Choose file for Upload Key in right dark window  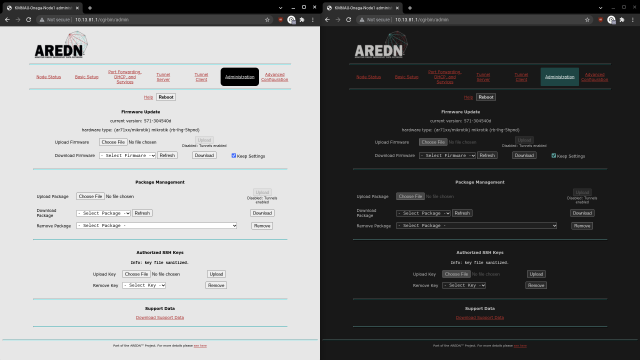pos(456,274)
